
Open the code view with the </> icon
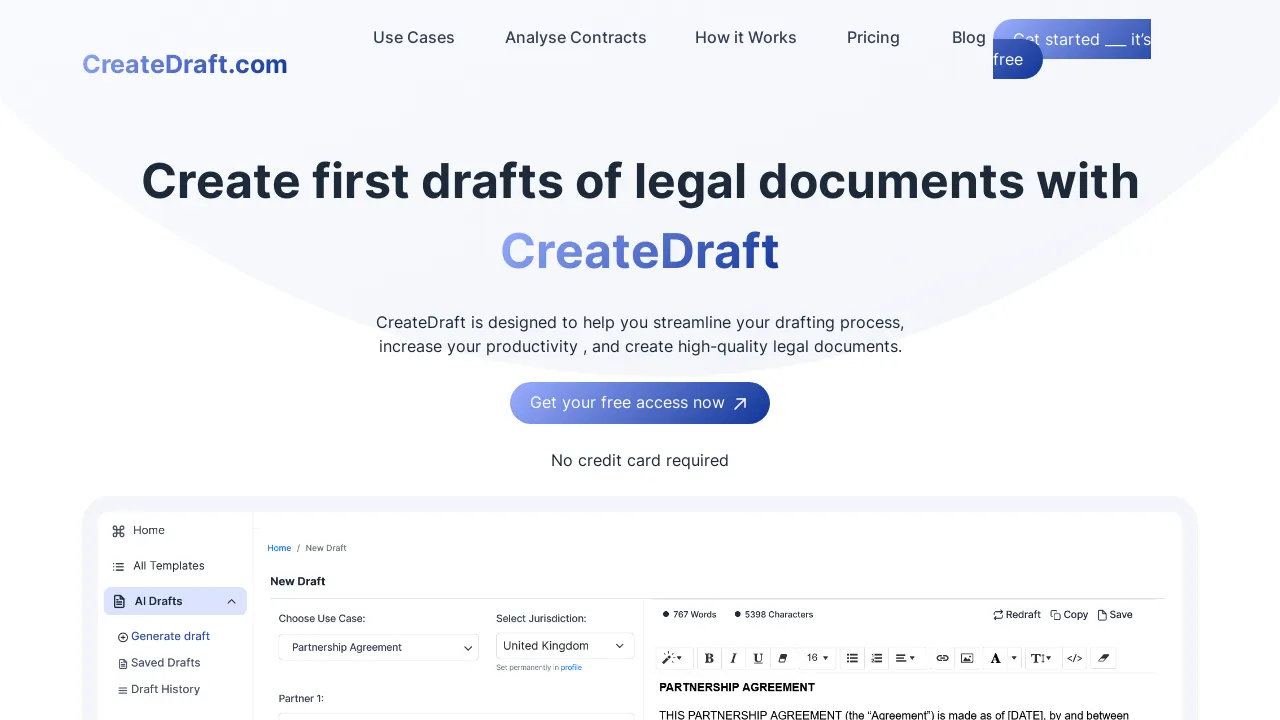click(1075, 658)
